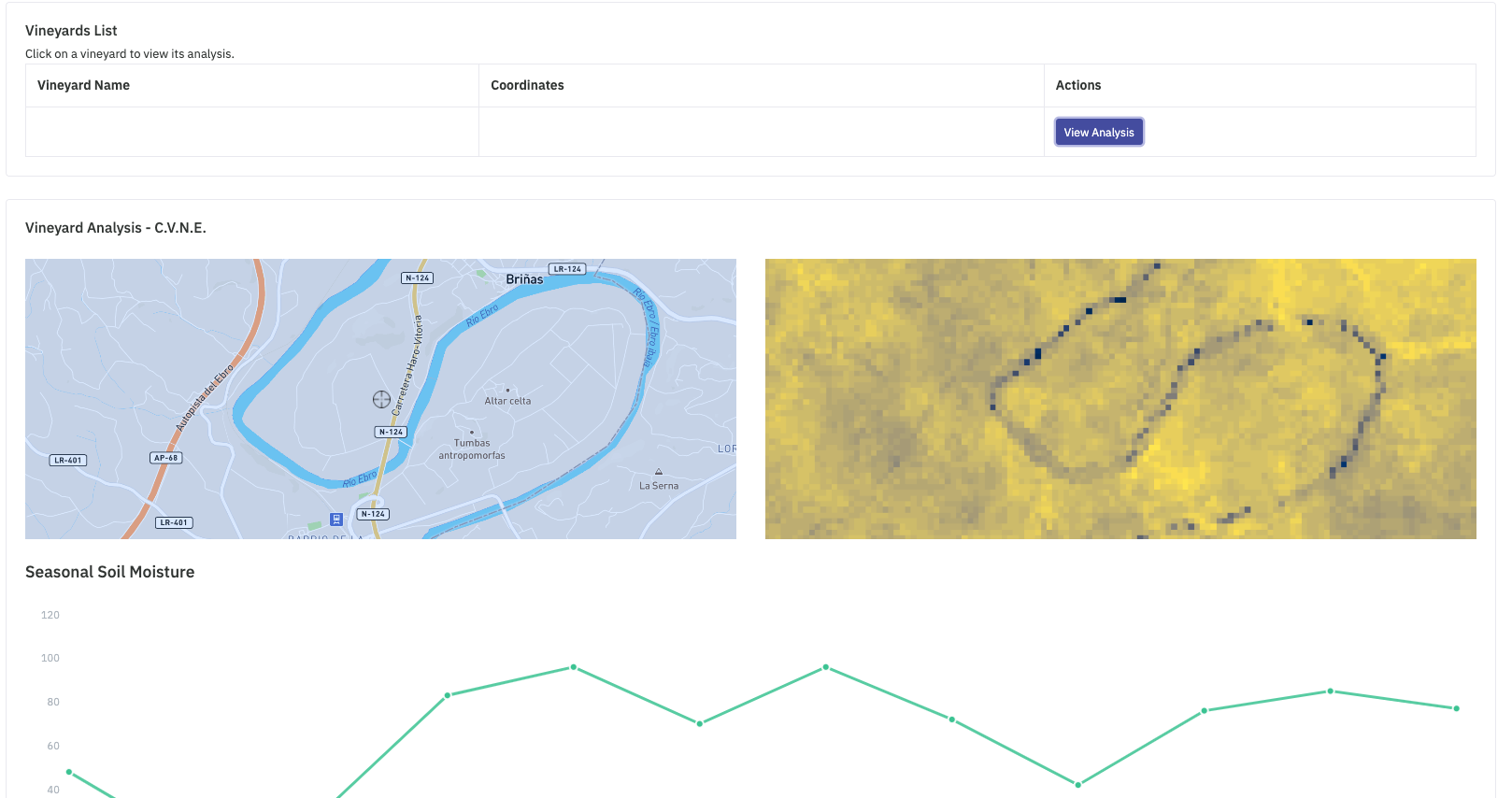Click the N-124 road shield near Briñas
The height and width of the screenshot is (798, 1512).
[x=417, y=278]
